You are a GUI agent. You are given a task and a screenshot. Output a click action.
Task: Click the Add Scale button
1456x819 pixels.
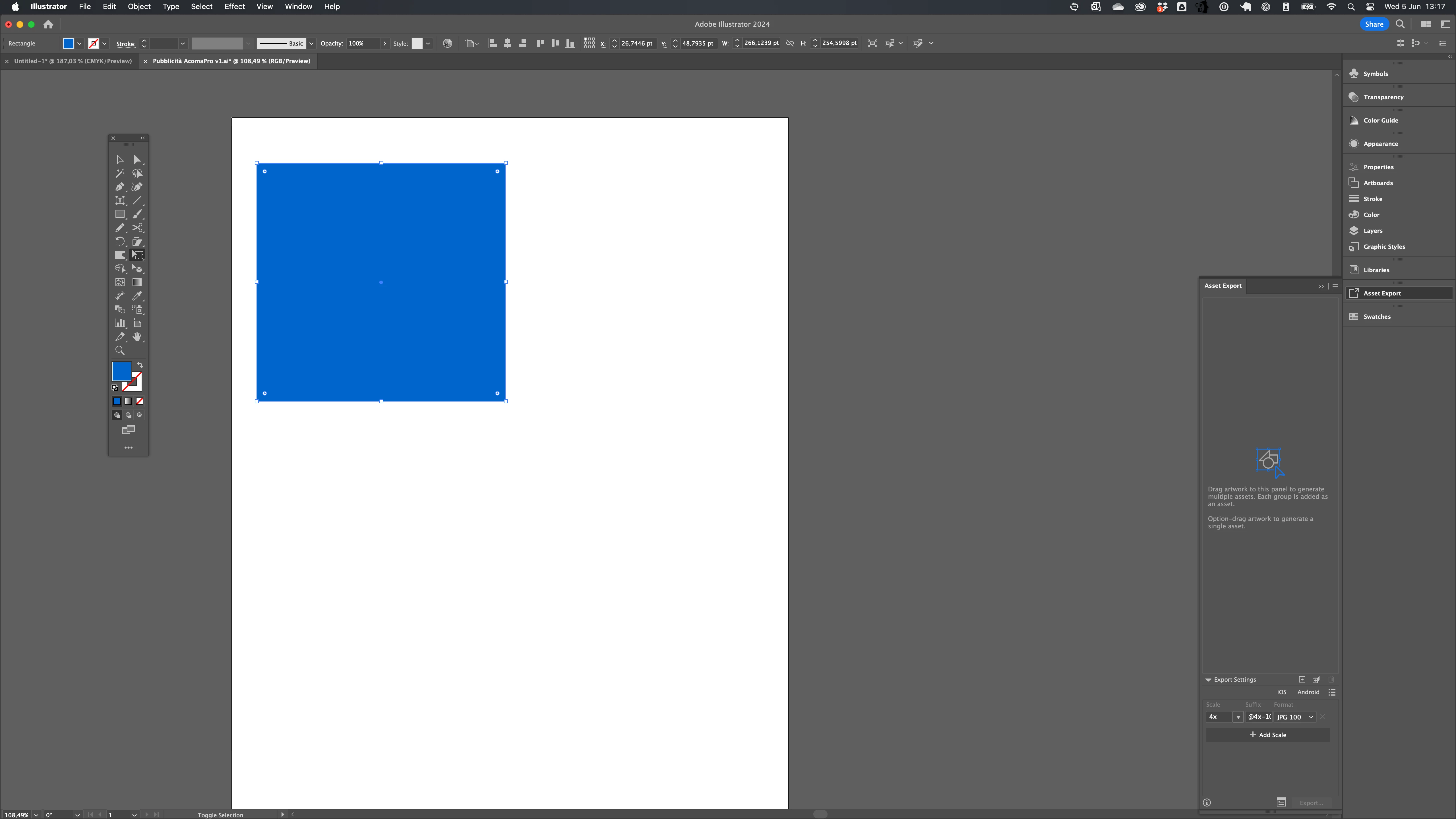[x=1268, y=735]
